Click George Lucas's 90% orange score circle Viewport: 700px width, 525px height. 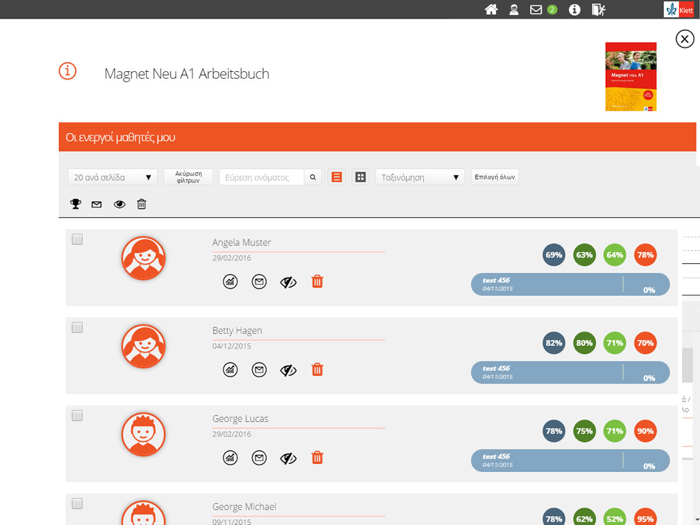[645, 431]
